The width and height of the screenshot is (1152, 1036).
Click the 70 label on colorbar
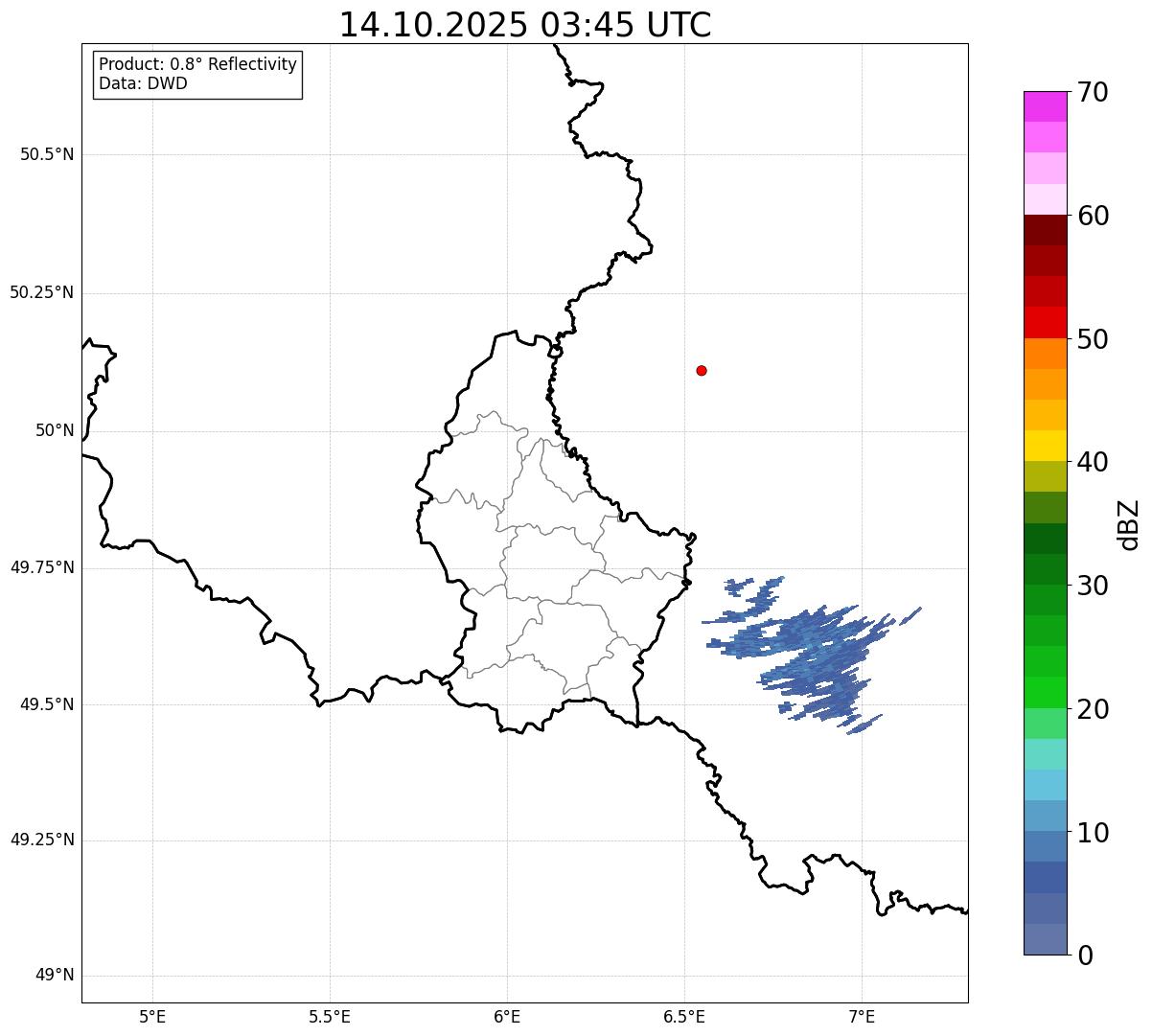[1093, 92]
